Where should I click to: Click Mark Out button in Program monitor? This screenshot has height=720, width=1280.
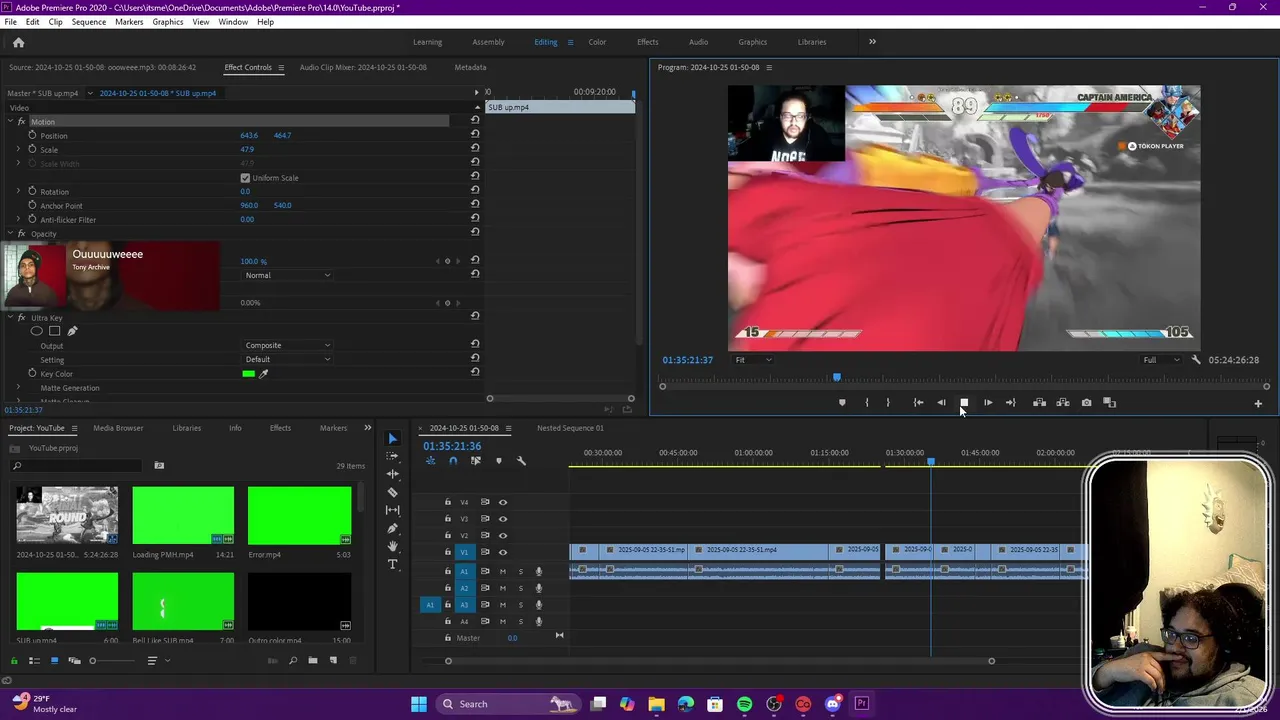(888, 403)
